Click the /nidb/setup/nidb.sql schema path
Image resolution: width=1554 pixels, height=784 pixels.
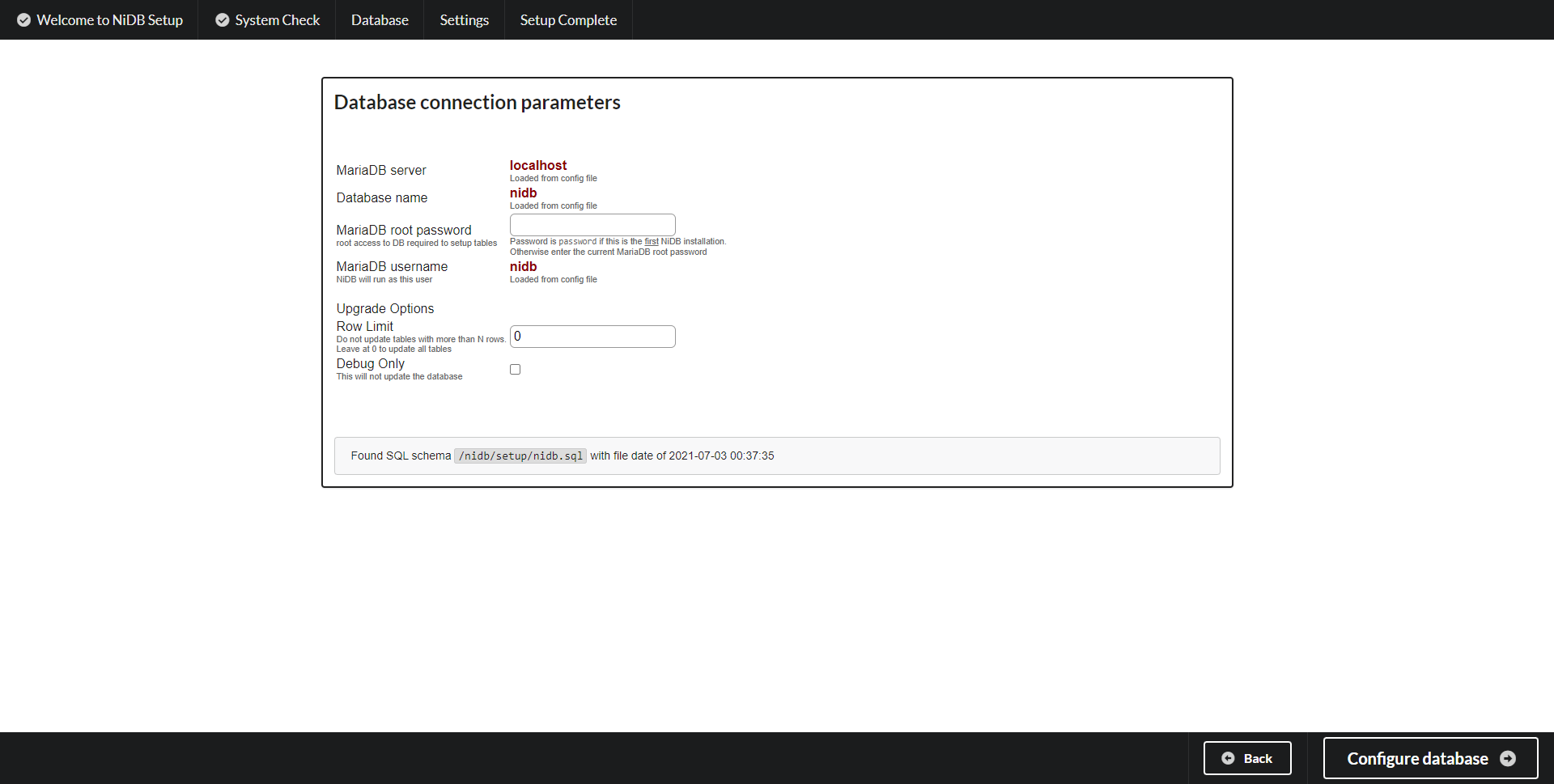click(520, 456)
